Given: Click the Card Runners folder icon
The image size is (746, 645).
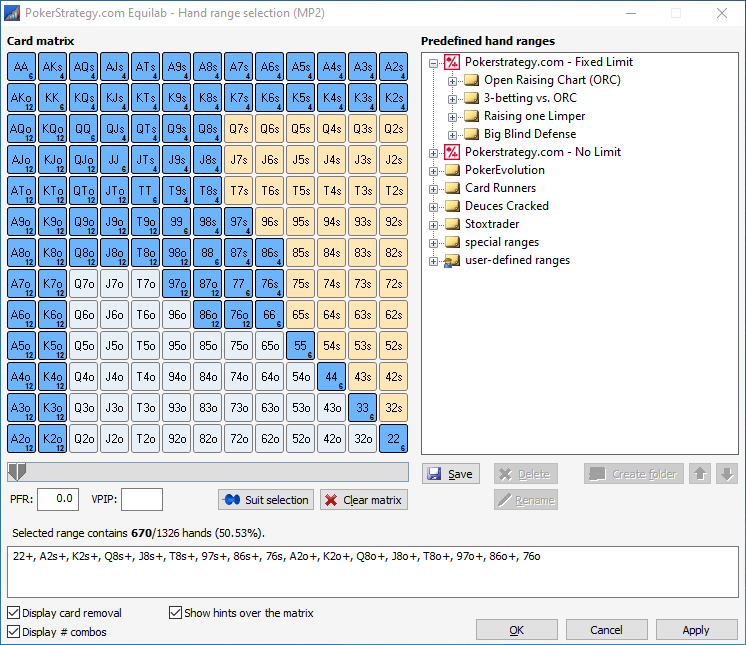Looking at the screenshot, I should (452, 188).
